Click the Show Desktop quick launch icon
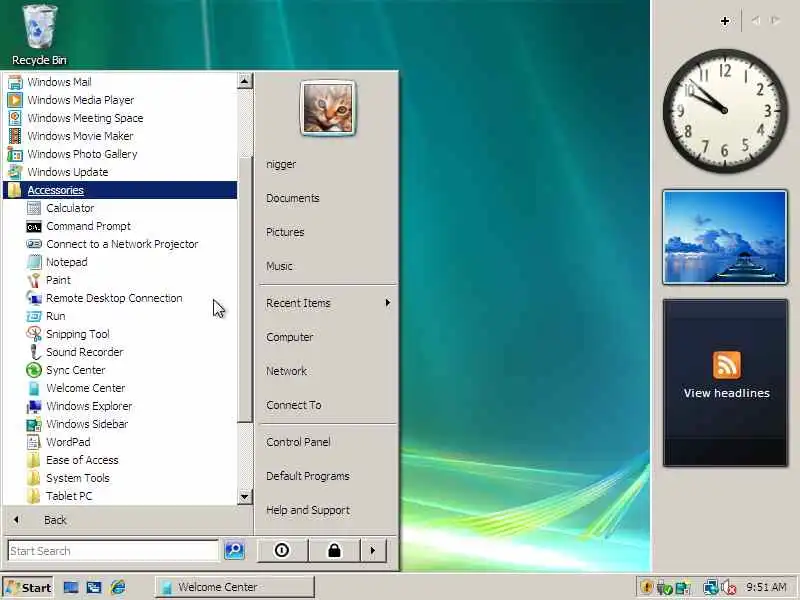The height and width of the screenshot is (600, 800). (x=71, y=587)
